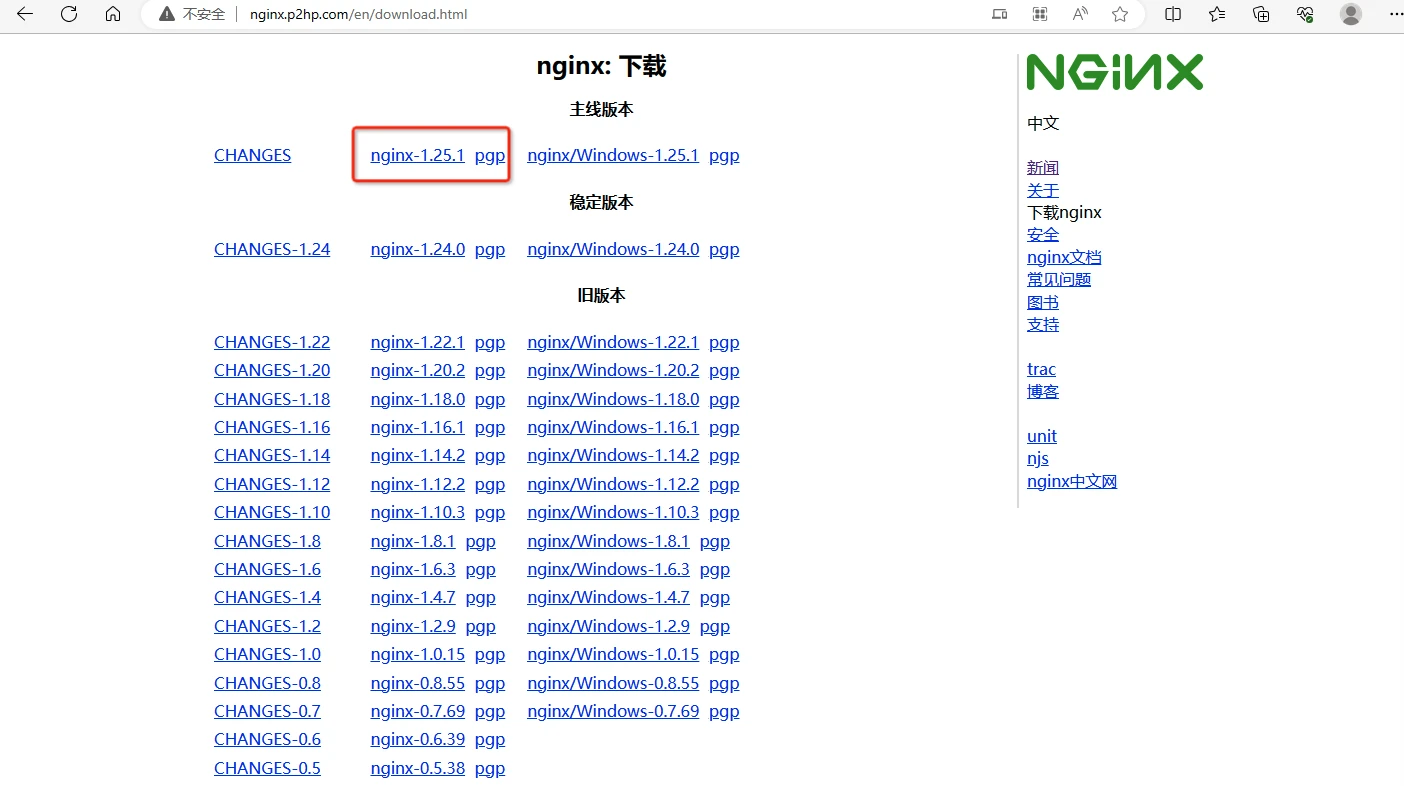Download nginx/Windows-1.22.1

[613, 342]
